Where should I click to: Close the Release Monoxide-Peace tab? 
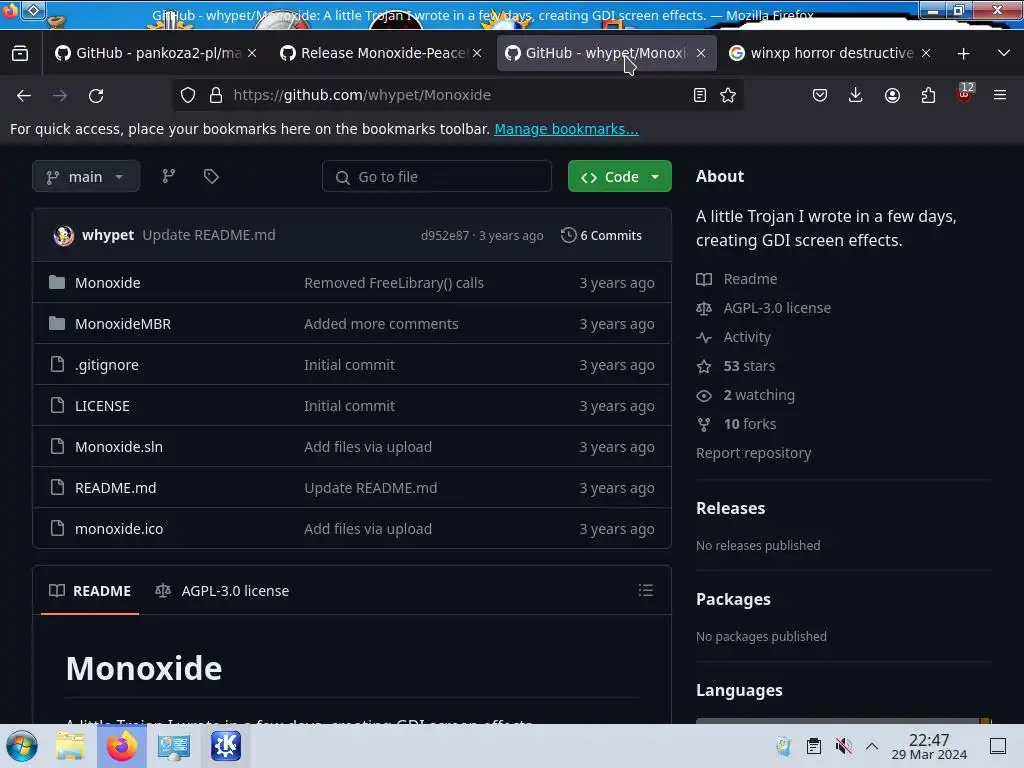click(477, 53)
